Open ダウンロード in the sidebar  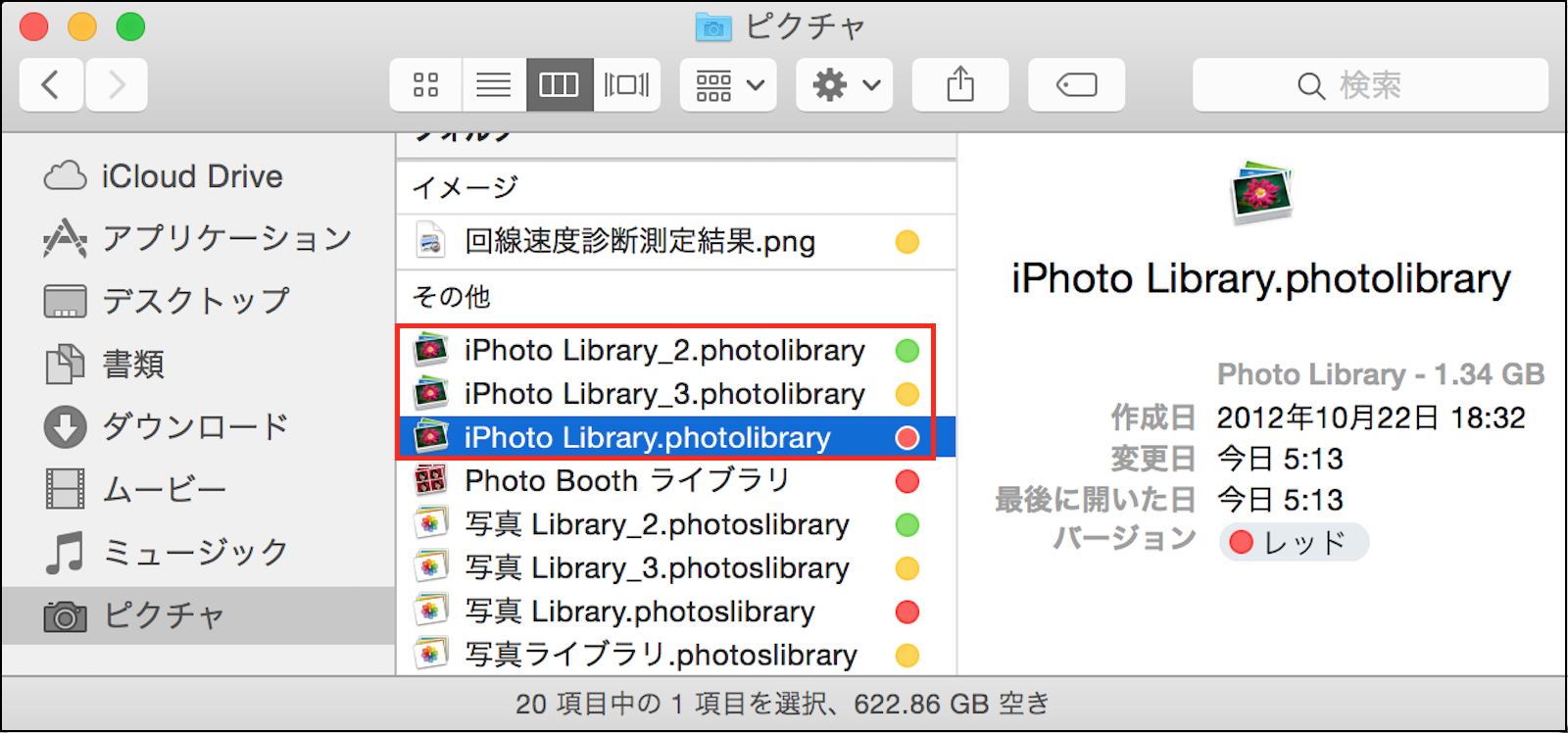click(x=198, y=426)
